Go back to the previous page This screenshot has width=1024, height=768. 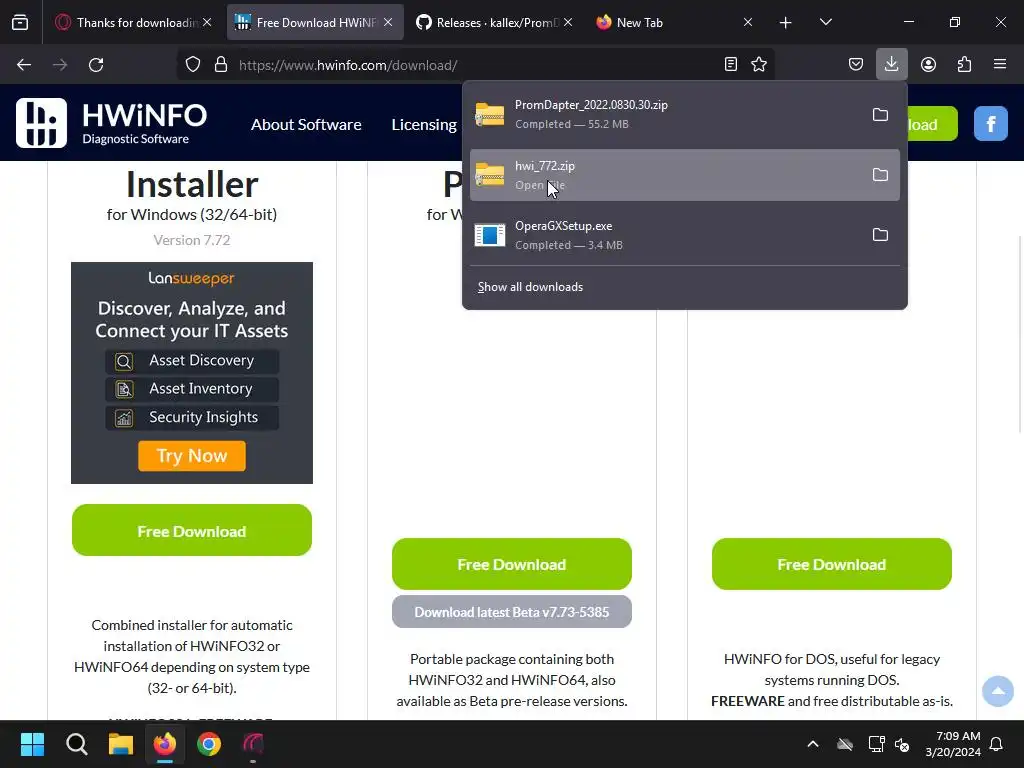[x=24, y=65]
